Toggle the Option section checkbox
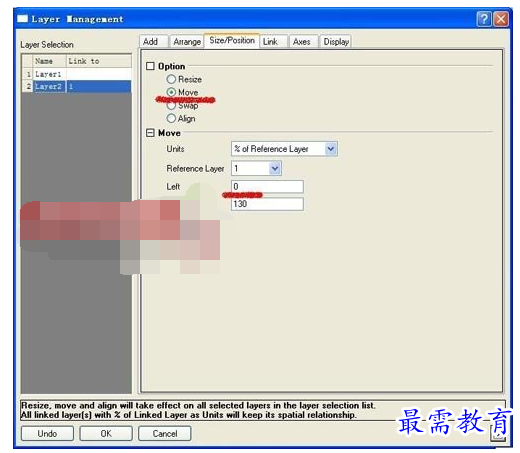 [150, 66]
